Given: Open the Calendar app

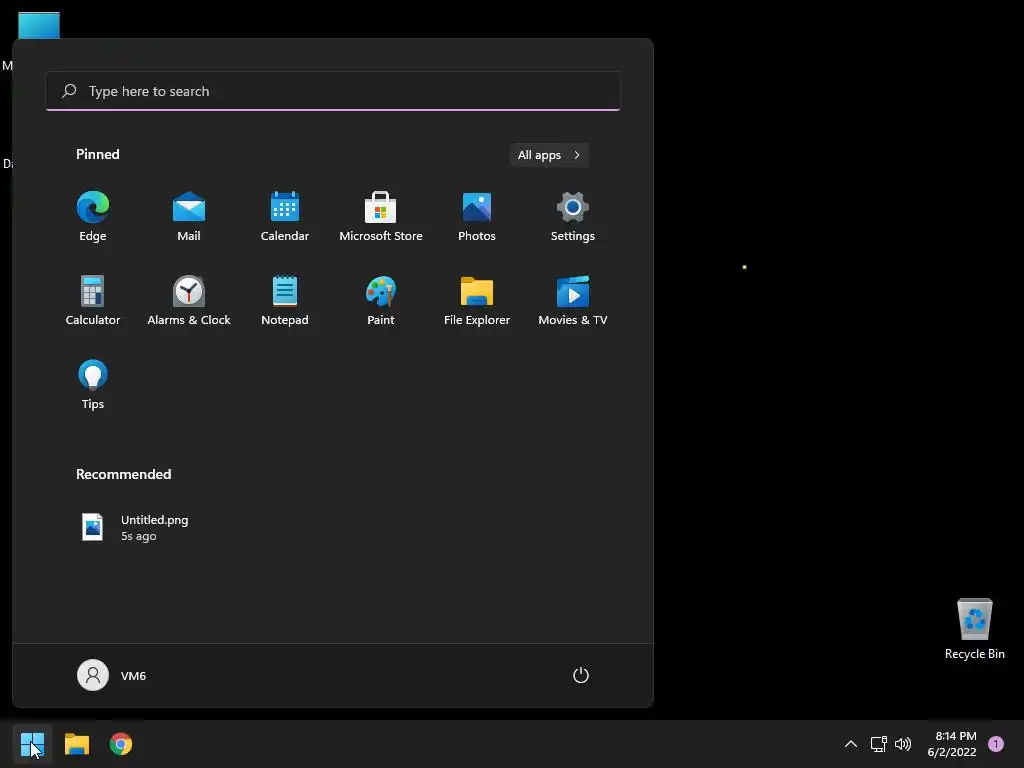Looking at the screenshot, I should (x=285, y=217).
